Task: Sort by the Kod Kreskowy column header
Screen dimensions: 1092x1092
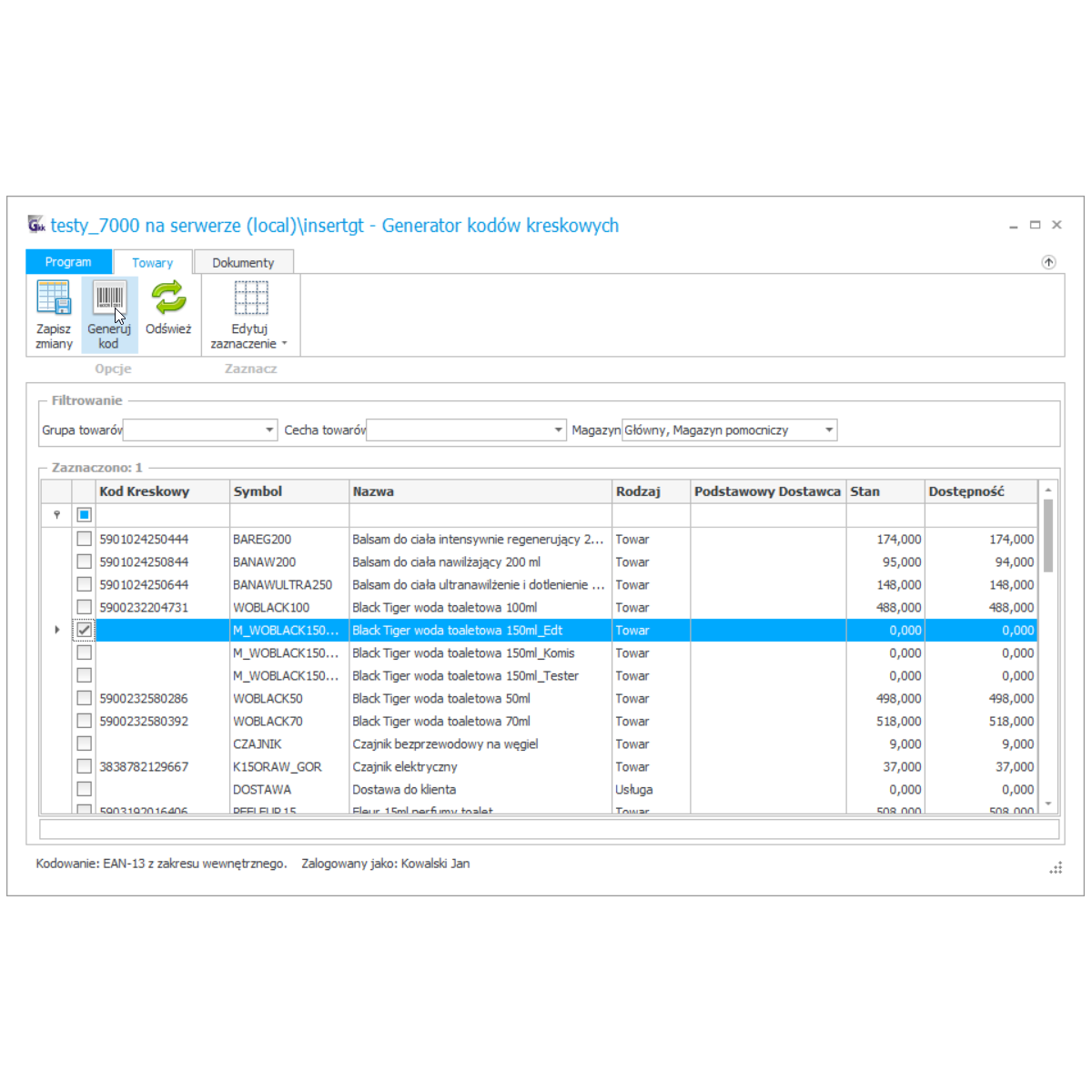Action: pyautogui.click(x=145, y=491)
